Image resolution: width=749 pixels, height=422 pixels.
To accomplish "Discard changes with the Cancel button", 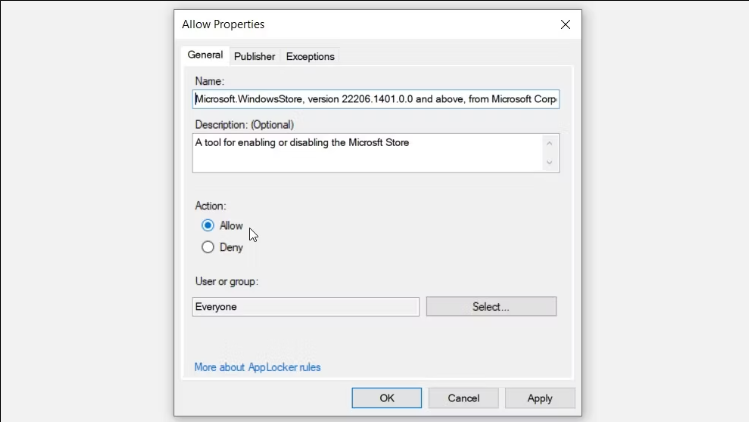I will pos(463,398).
